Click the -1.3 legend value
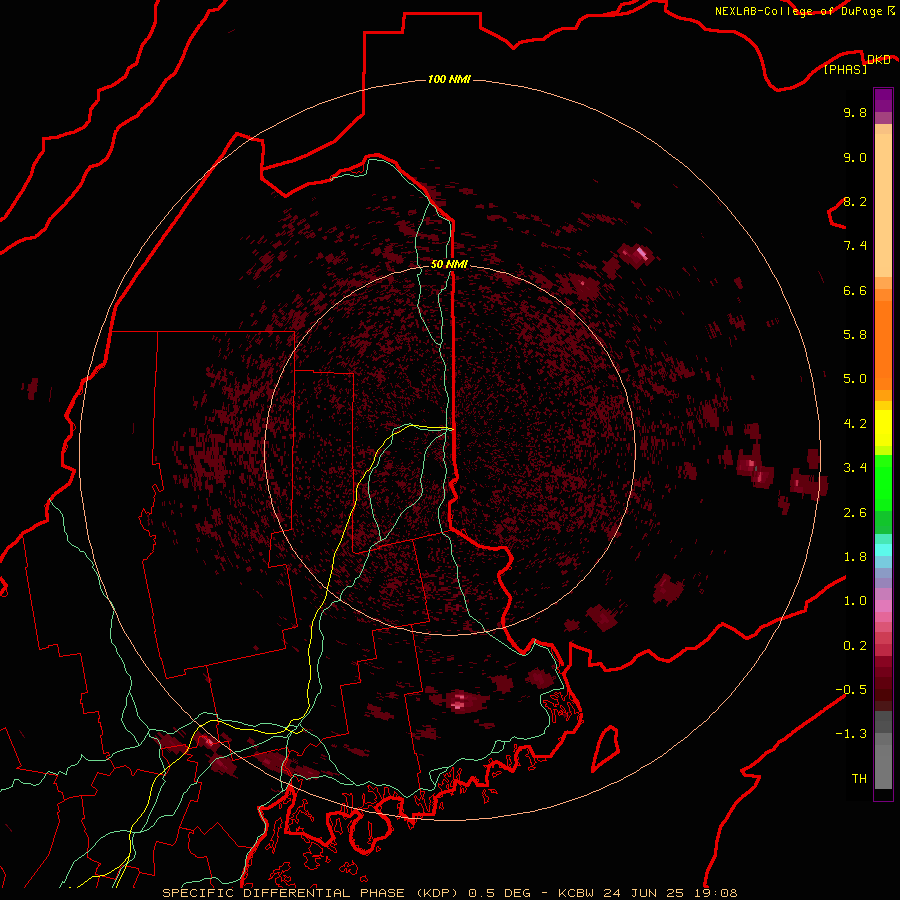The image size is (900, 900). (x=851, y=734)
